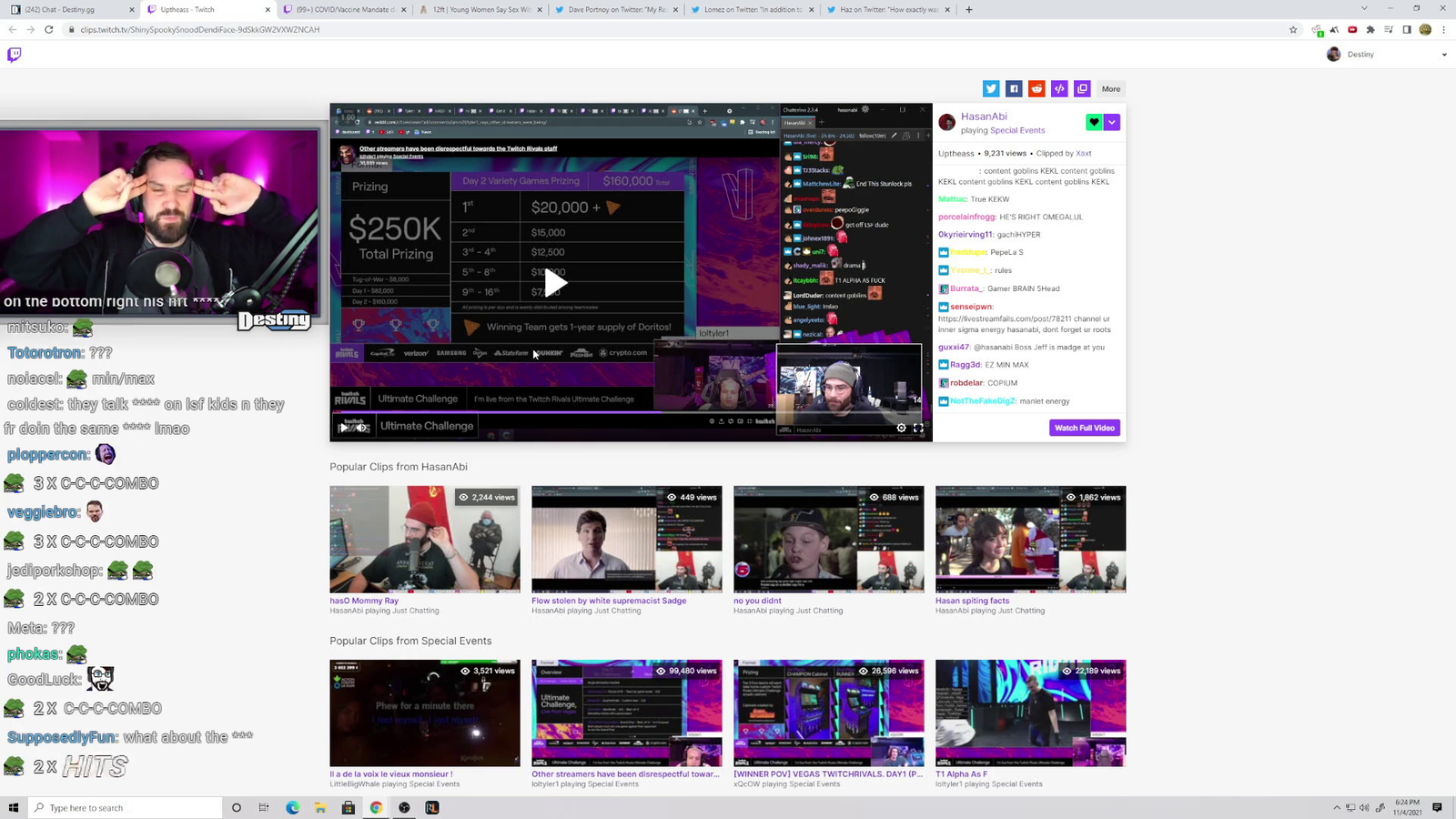The height and width of the screenshot is (819, 1456).
Task: Open hasO Mommy Ray clip thumbnail
Action: pyautogui.click(x=425, y=539)
